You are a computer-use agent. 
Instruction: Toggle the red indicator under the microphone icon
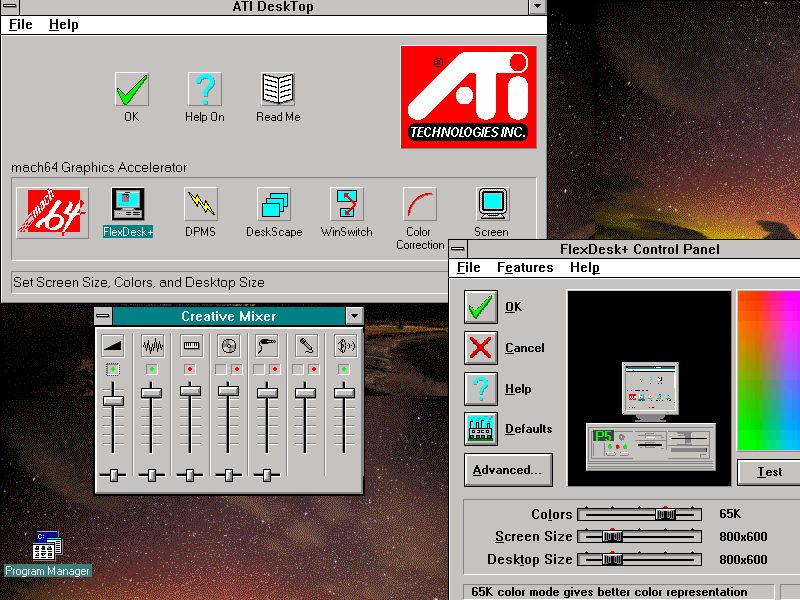click(313, 369)
